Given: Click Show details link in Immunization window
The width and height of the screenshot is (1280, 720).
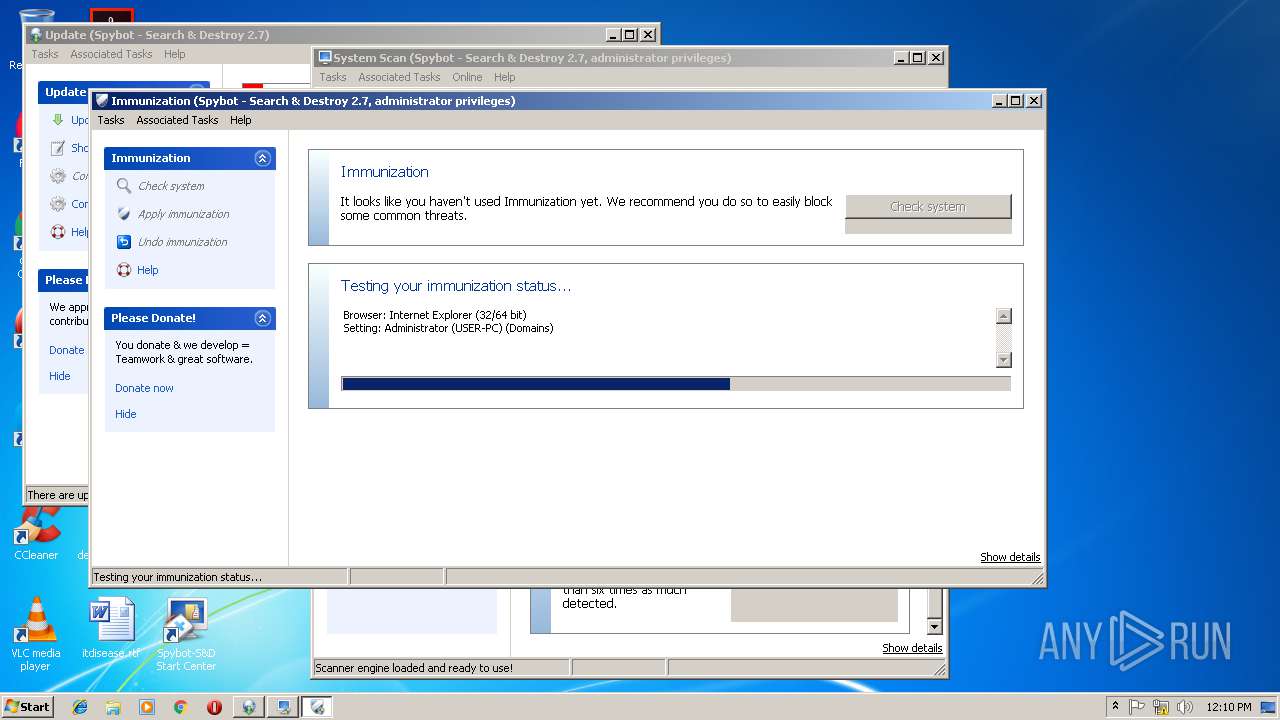Looking at the screenshot, I should pos(1010,557).
